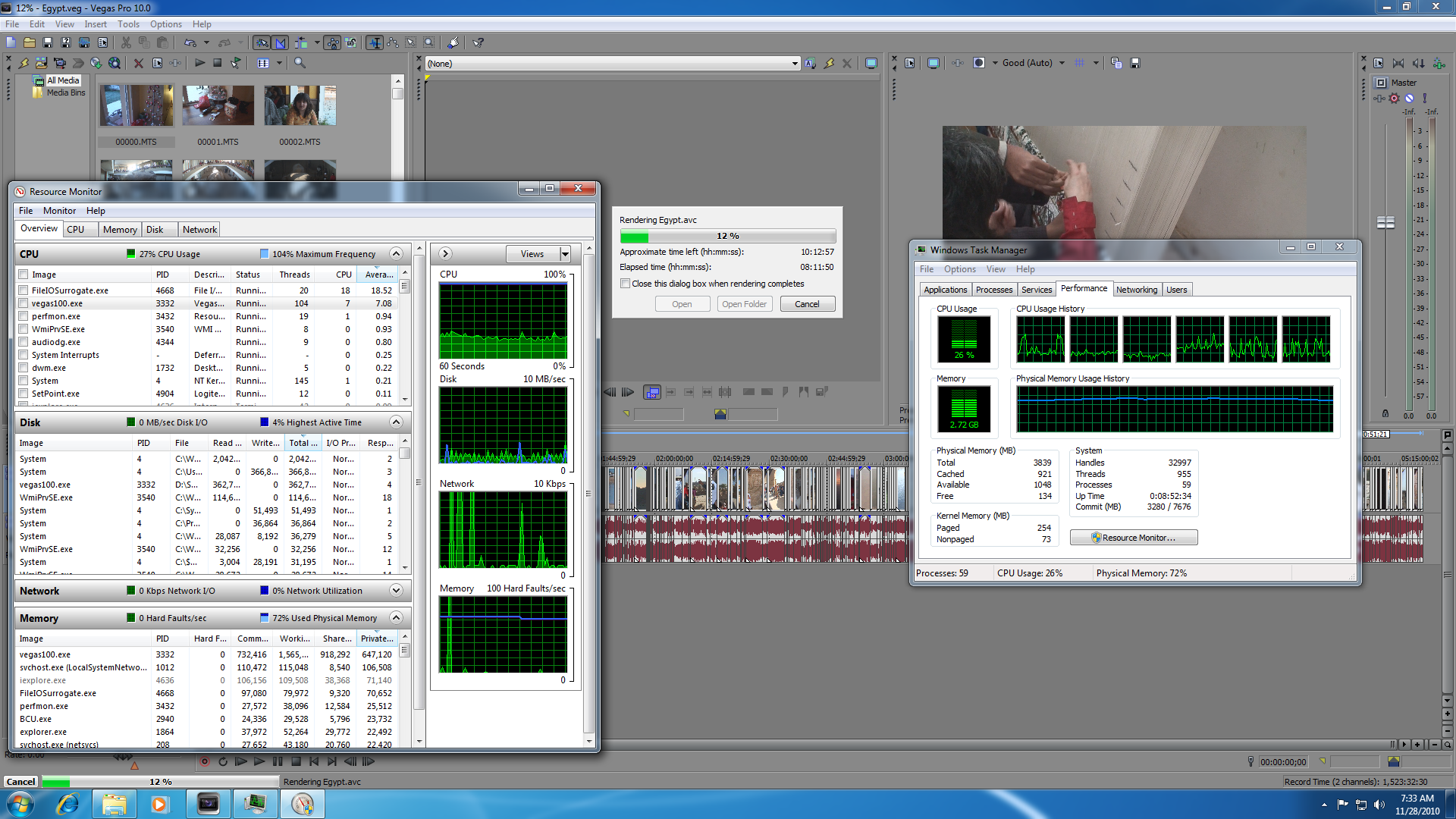Screen dimensions: 1456x819
Task: Select the Media Bins tree item
Action: tap(66, 93)
